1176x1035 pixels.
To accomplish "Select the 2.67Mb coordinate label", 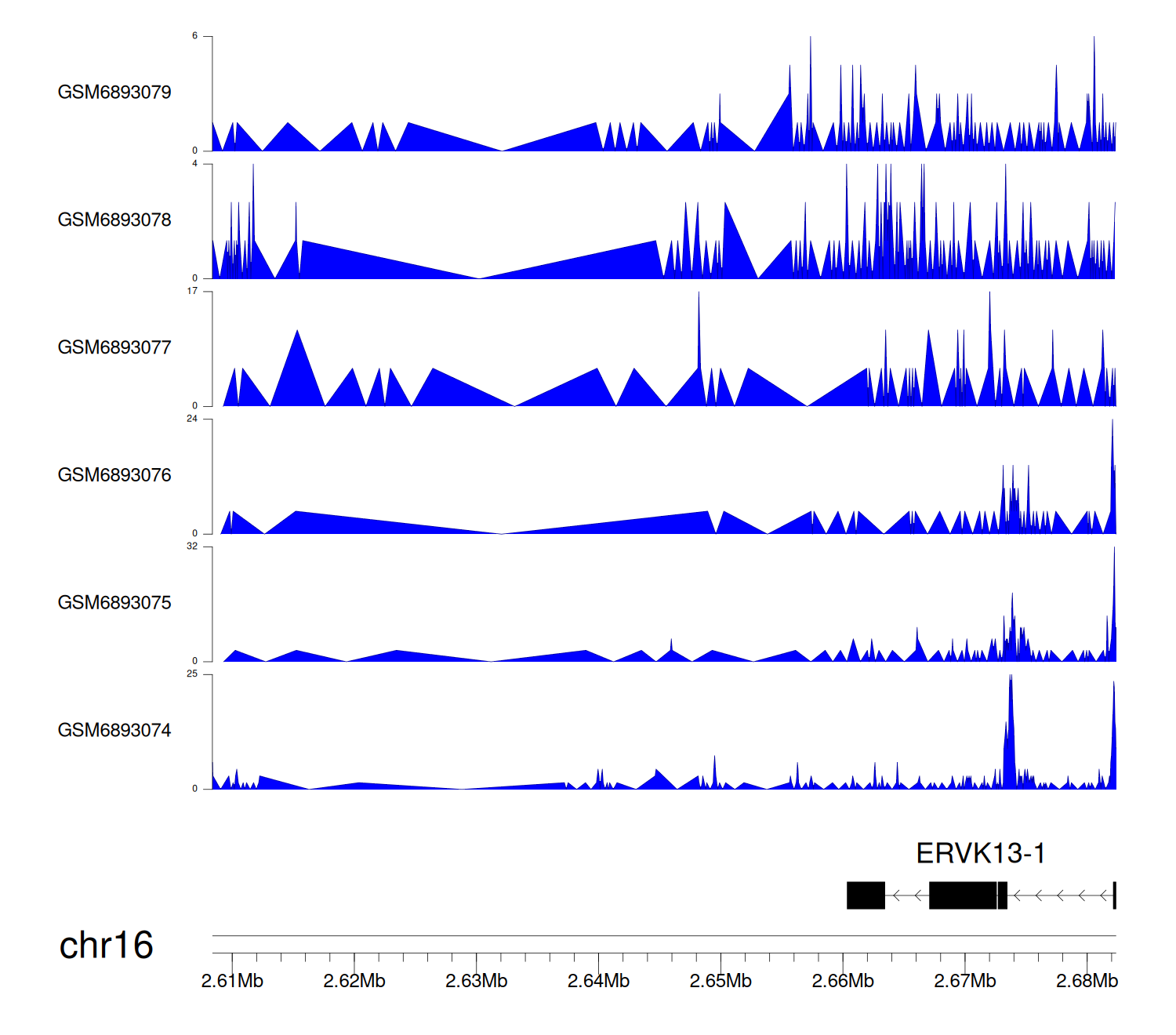I will pyautogui.click(x=964, y=981).
